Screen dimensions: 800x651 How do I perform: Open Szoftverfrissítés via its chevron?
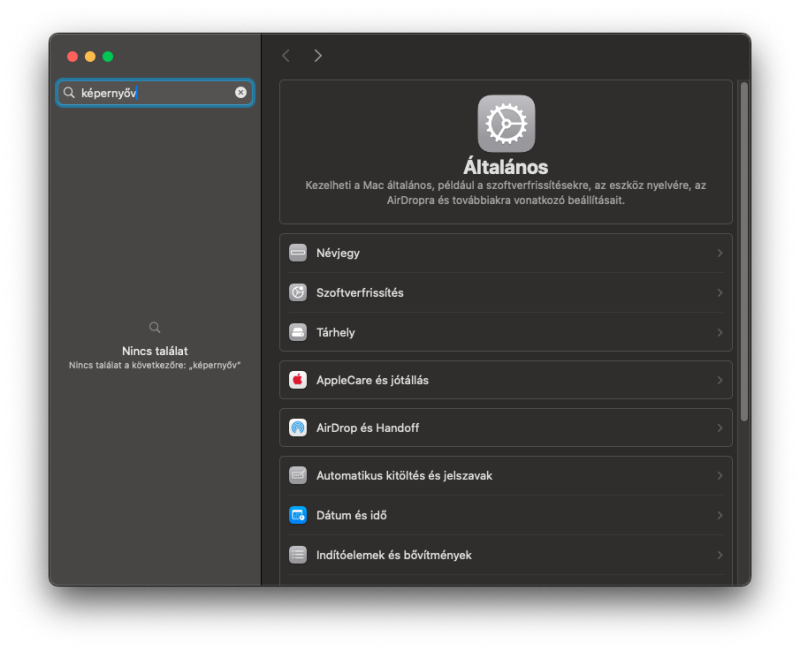[720, 293]
